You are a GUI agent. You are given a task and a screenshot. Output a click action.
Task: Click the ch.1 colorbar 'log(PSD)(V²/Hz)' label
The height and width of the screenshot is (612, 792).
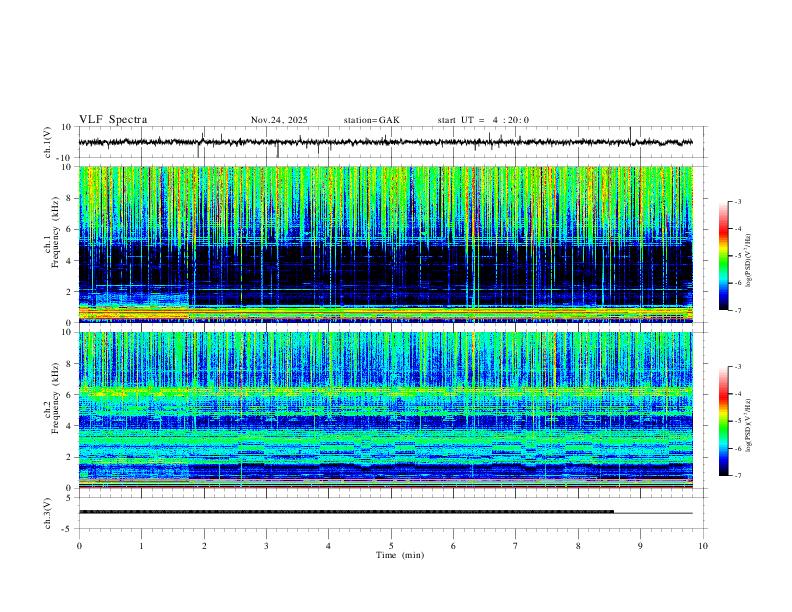coord(748,261)
